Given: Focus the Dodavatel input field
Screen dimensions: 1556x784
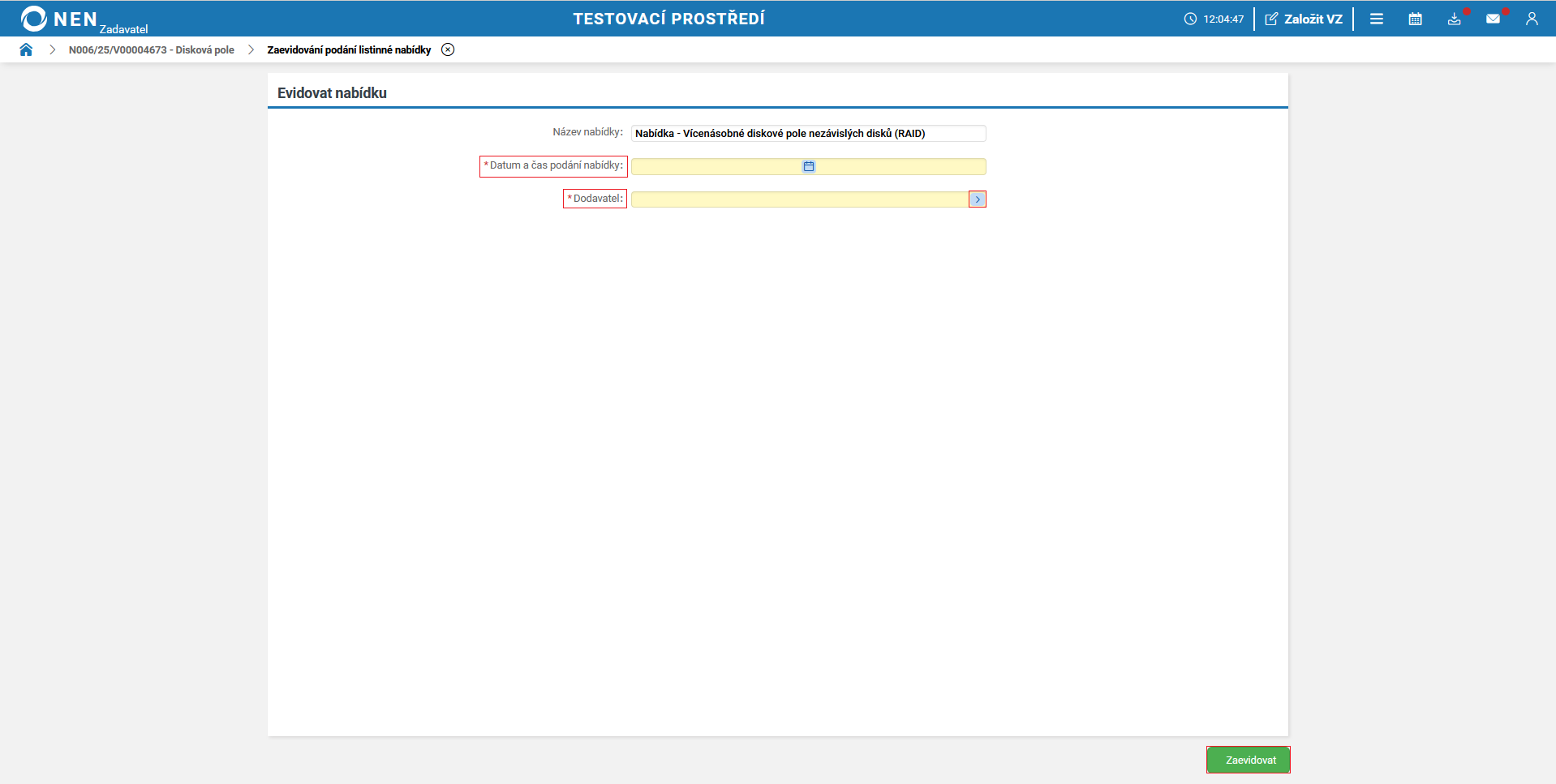Looking at the screenshot, I should tap(800, 199).
